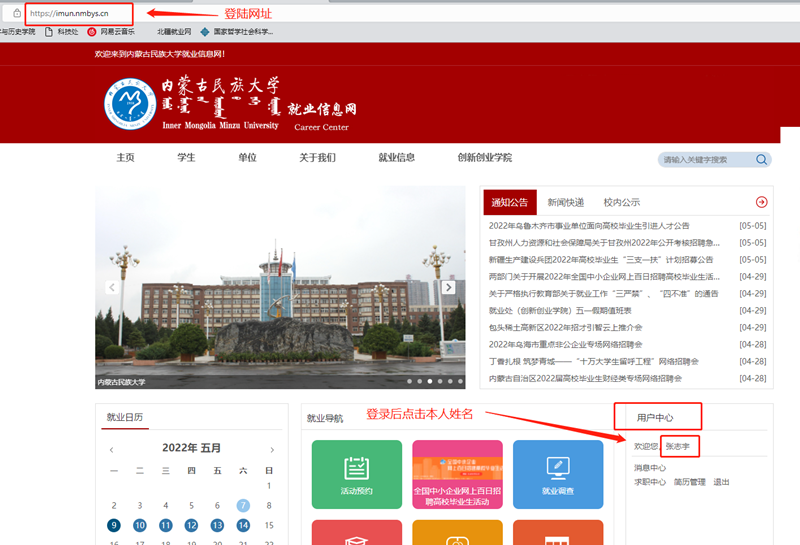Open the 创新创业学院 menu item

[485, 158]
